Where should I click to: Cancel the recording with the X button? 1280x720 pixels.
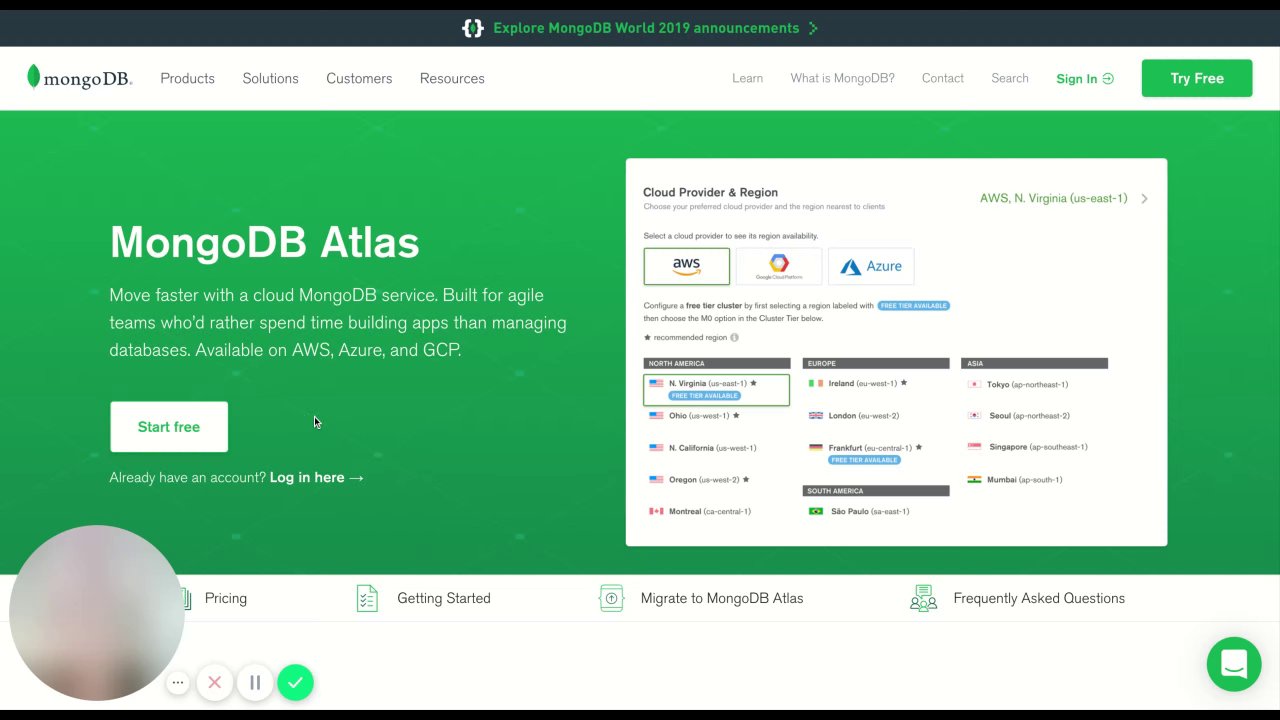tap(214, 682)
